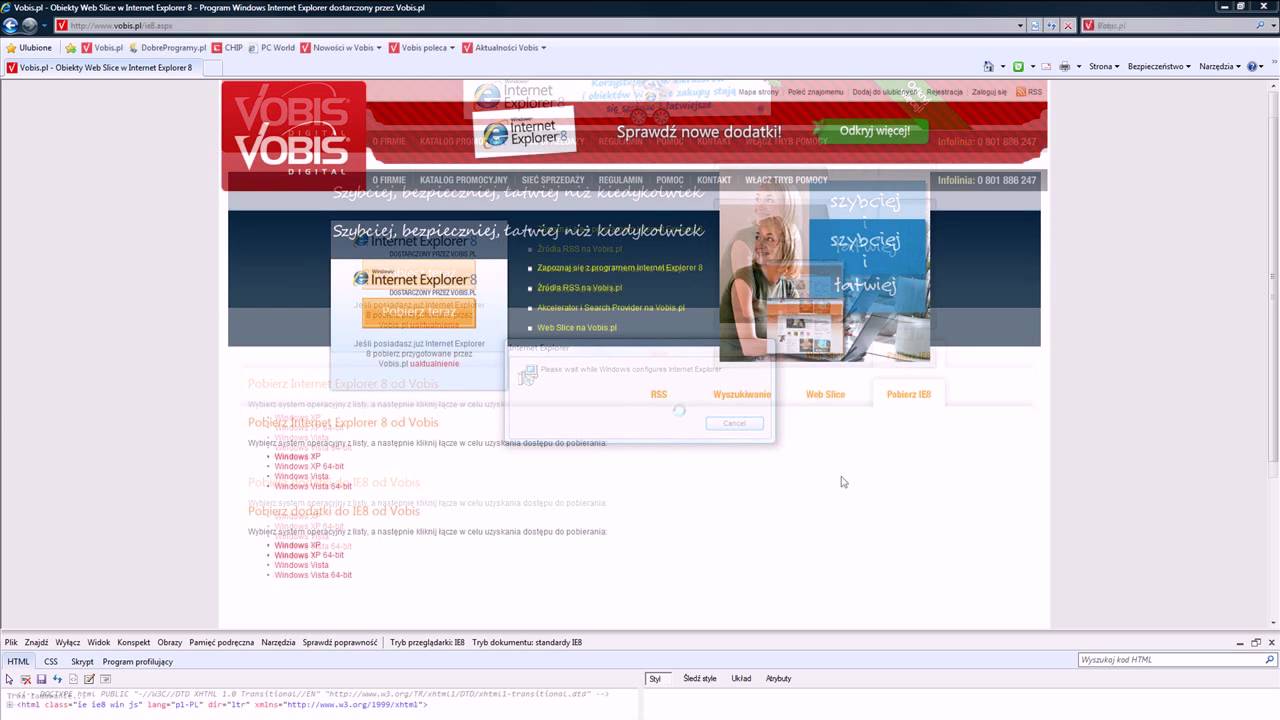This screenshot has width=1280, height=720.
Task: Open the Bezpieczeństwo safety menu
Action: point(1159,67)
